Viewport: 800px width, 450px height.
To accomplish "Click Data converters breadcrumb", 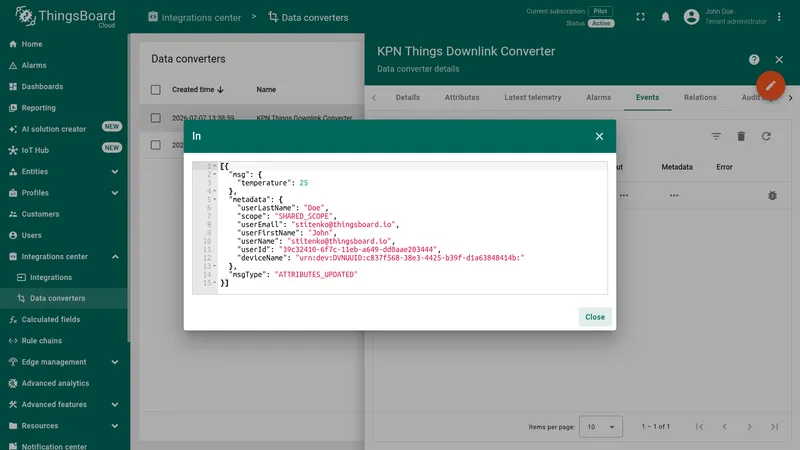I will click(x=308, y=17).
